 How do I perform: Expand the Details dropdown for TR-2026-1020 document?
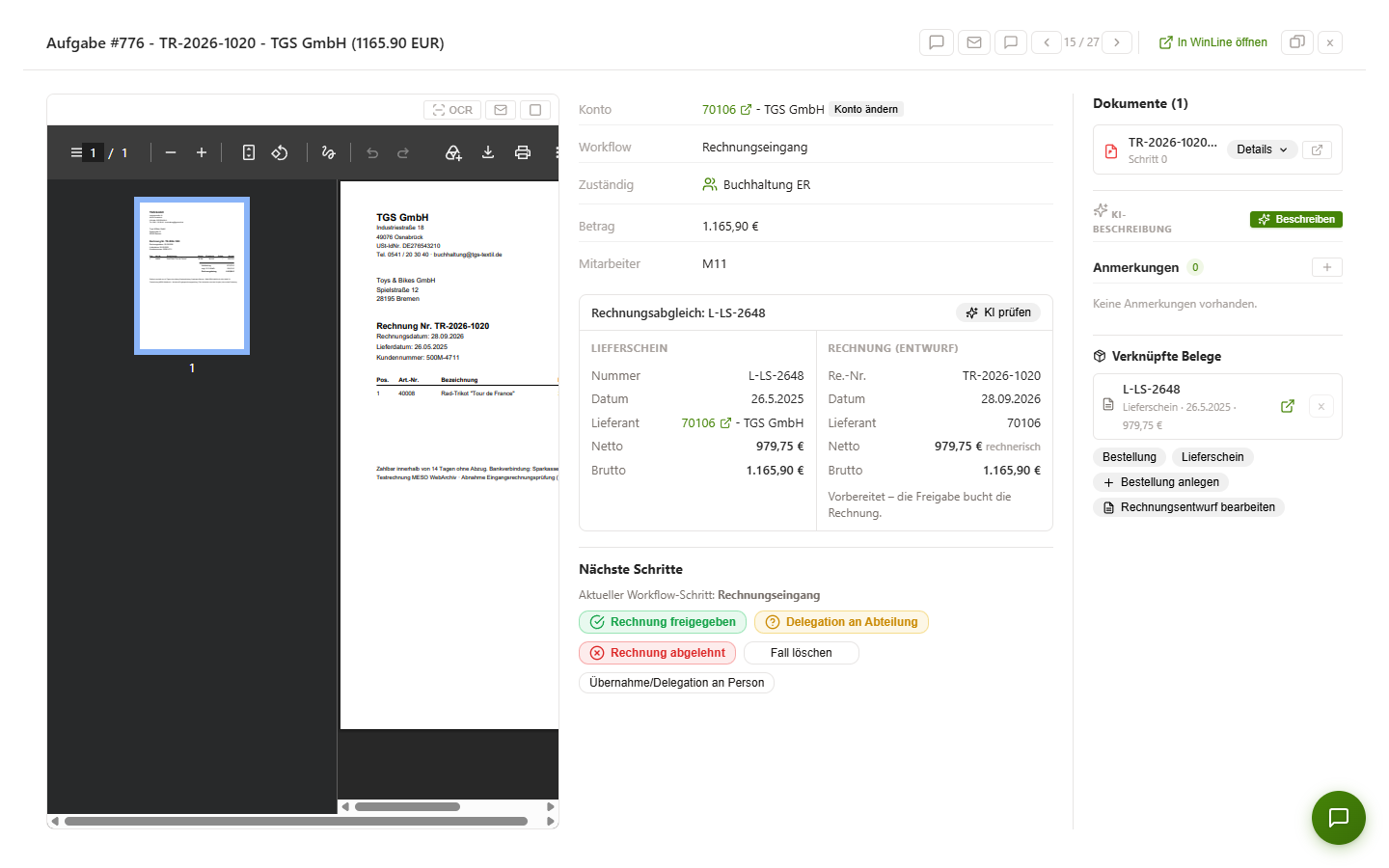pos(1262,149)
